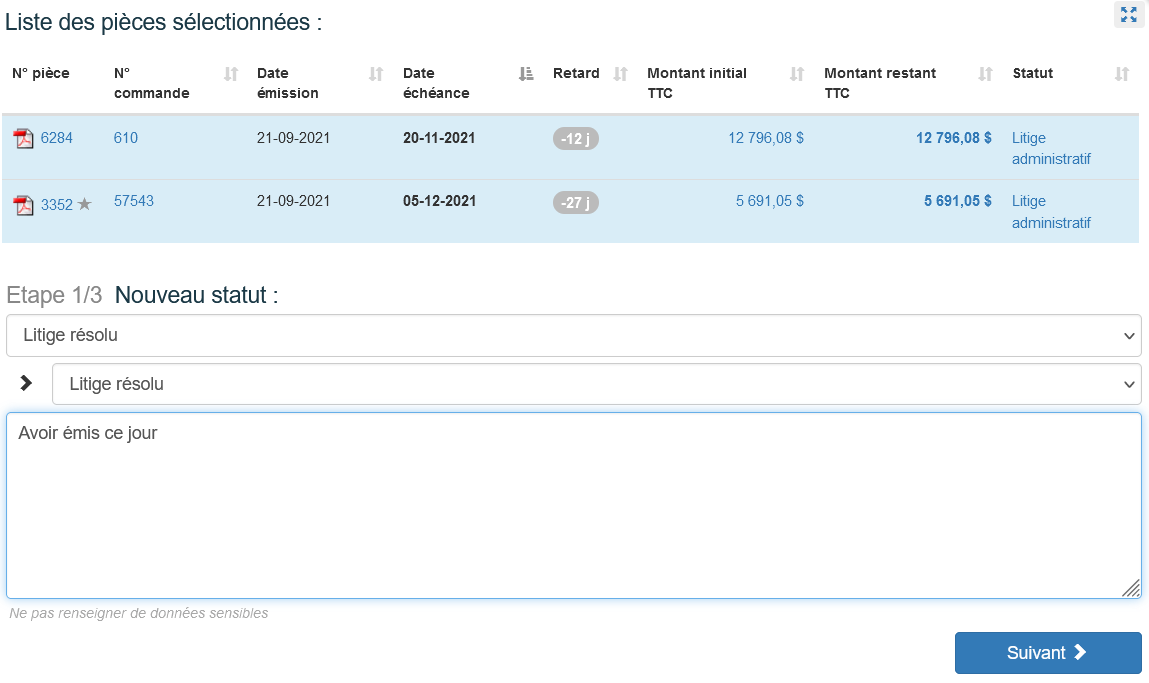Click the -12 j delay badge
Viewport: 1149px width, 683px height.
click(x=575, y=139)
